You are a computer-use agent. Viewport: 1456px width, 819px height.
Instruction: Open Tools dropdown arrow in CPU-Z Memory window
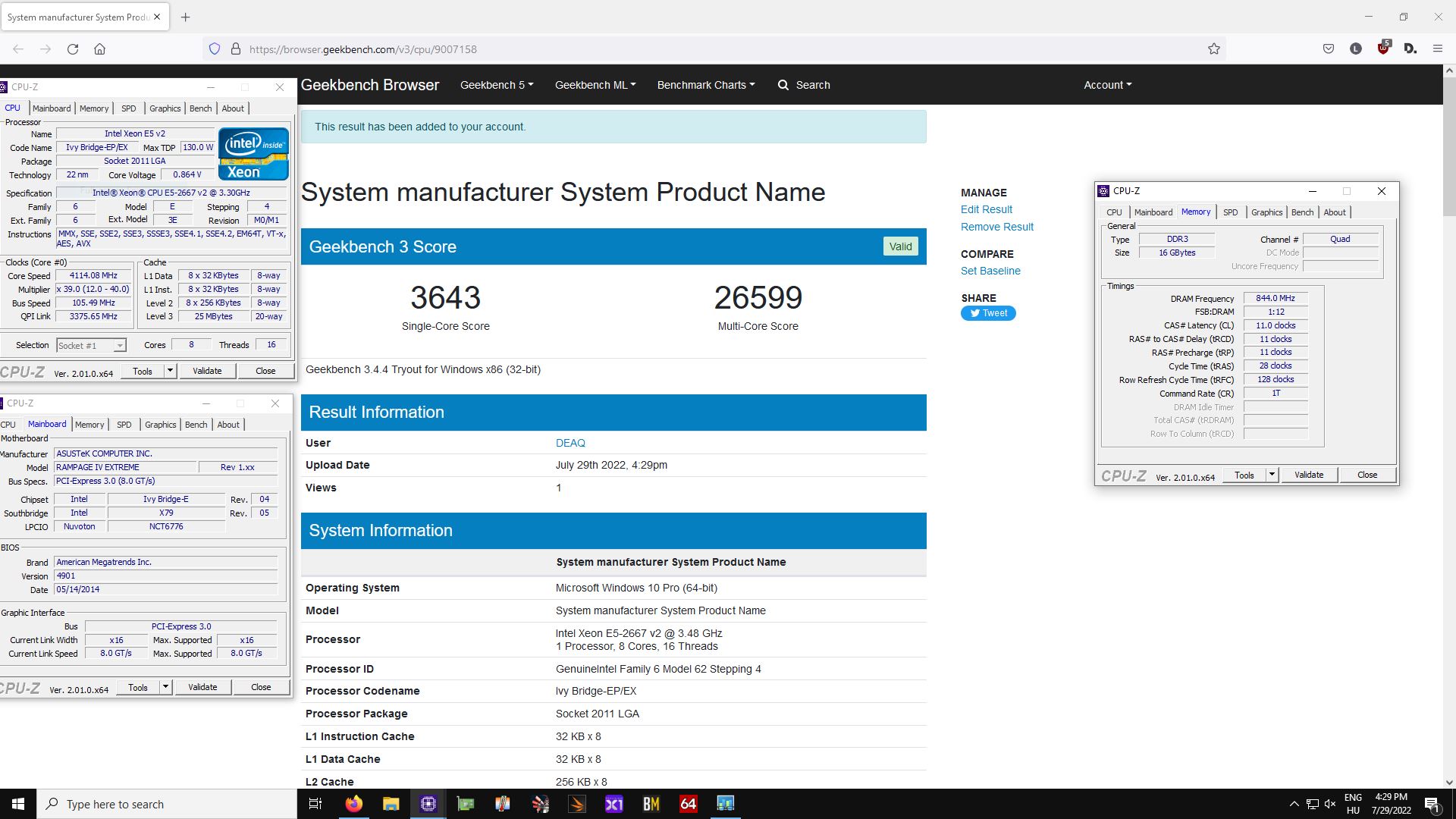[1272, 475]
